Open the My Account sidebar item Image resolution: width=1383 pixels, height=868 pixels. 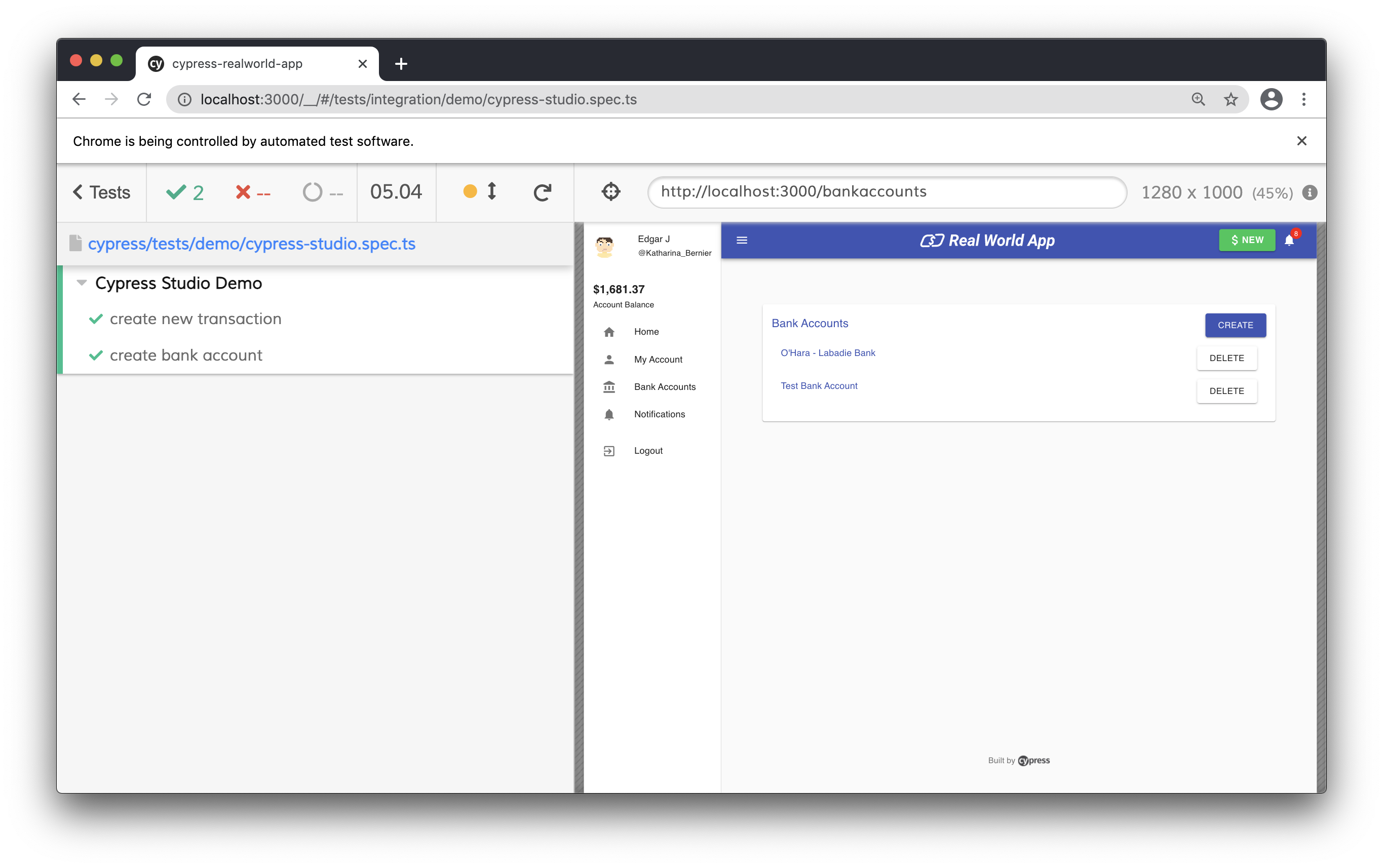[658, 360]
